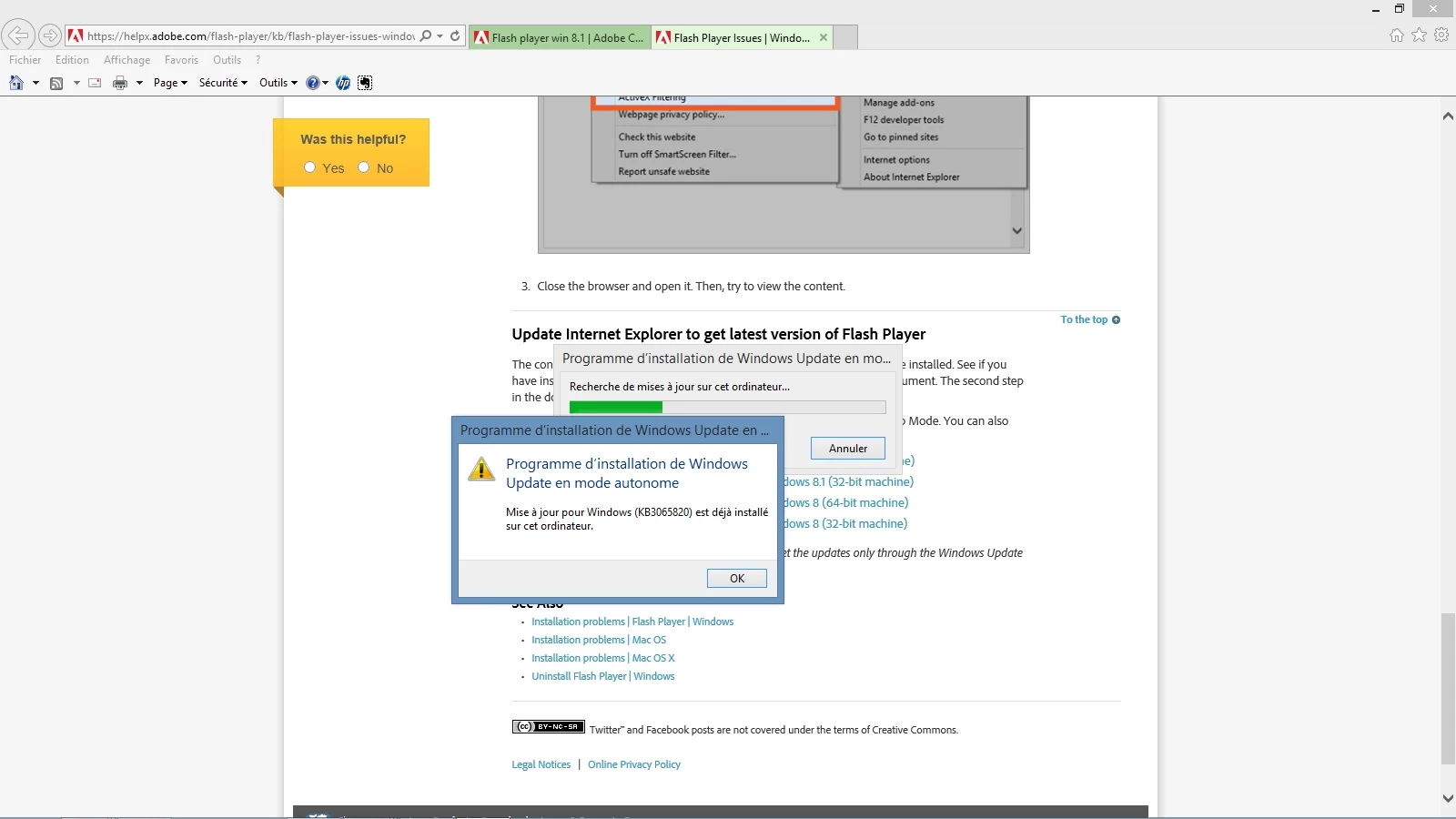1456x819 pixels.
Task: Click the Windows 8.1 (32-bit machine) link
Action: [x=849, y=481]
